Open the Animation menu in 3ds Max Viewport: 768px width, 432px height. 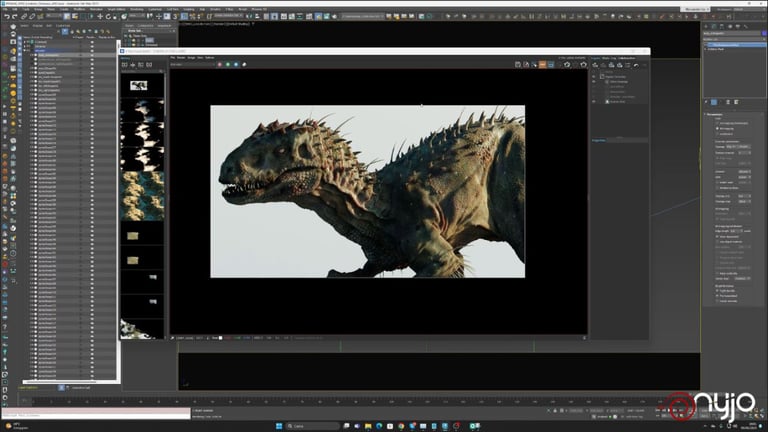coord(96,9)
